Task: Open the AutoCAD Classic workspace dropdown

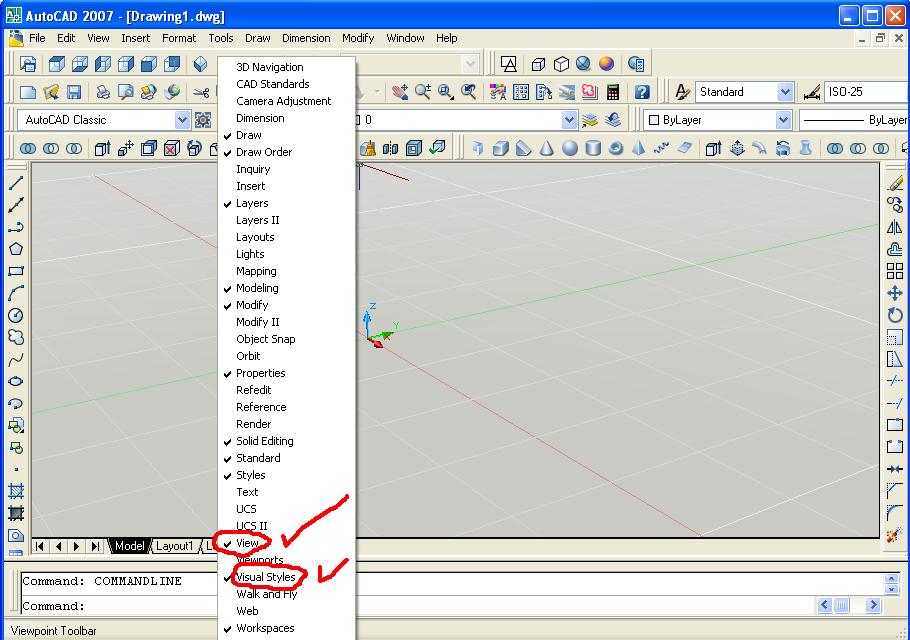Action: click(x=182, y=120)
